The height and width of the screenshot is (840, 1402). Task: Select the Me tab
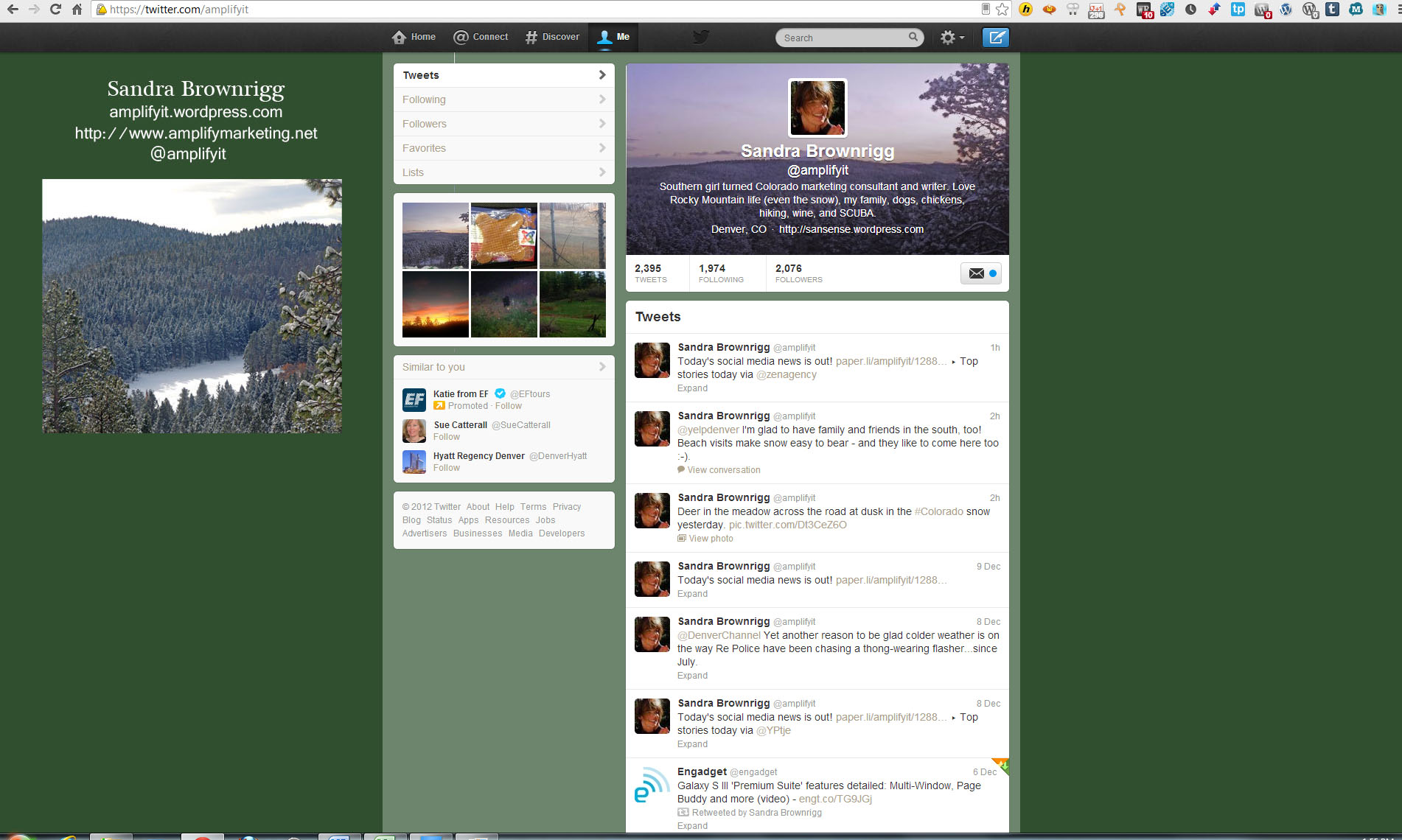coord(614,37)
